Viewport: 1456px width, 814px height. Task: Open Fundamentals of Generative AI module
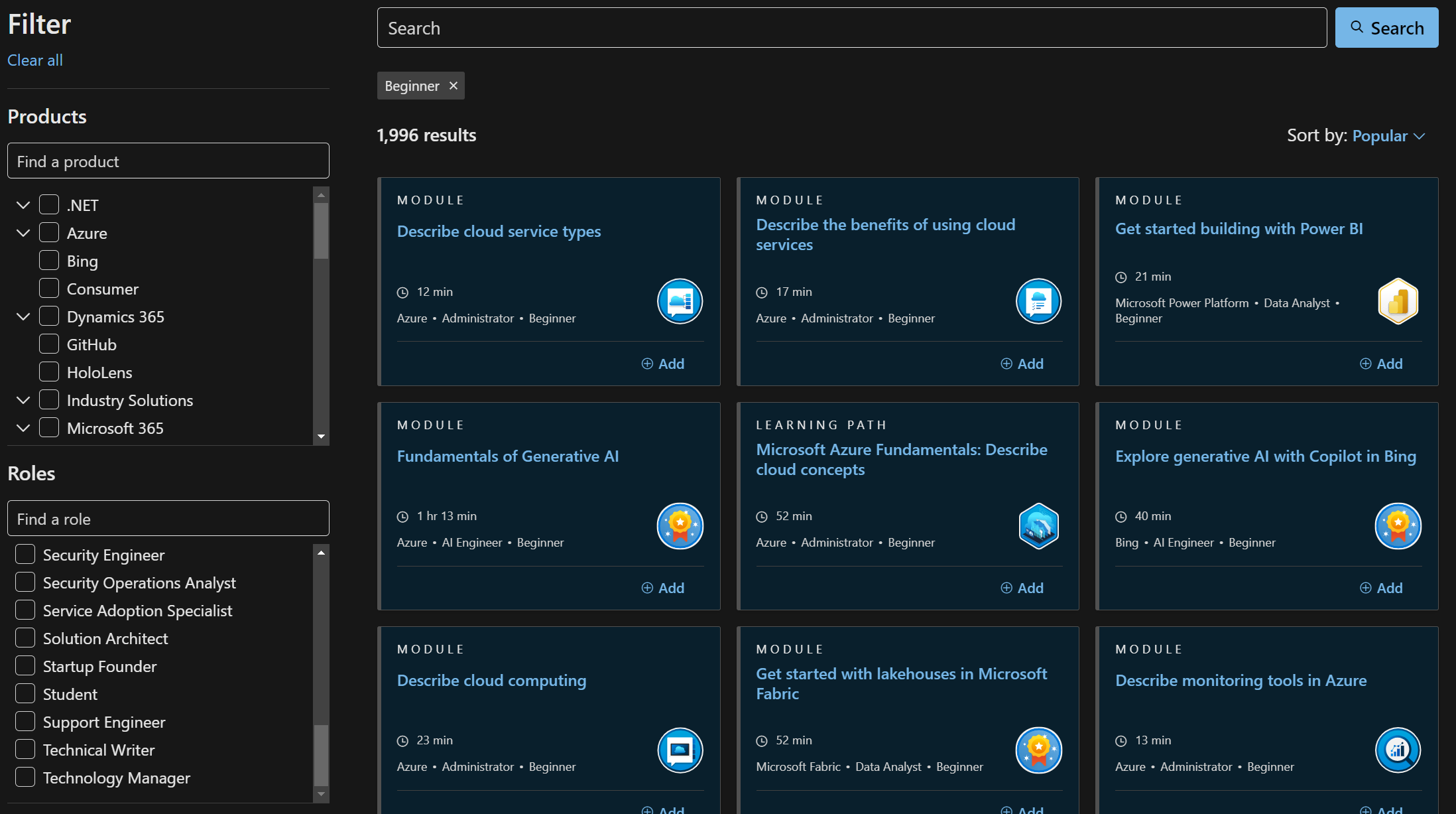507,456
